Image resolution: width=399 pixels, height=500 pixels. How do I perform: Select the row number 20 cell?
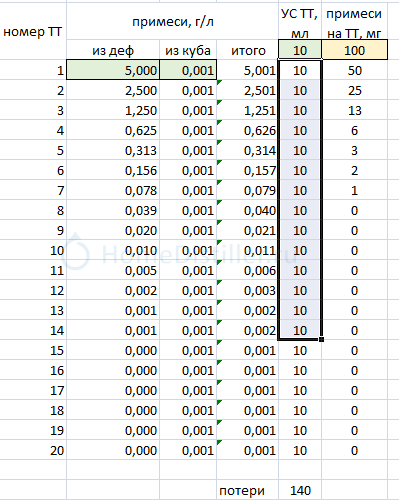tap(33, 450)
